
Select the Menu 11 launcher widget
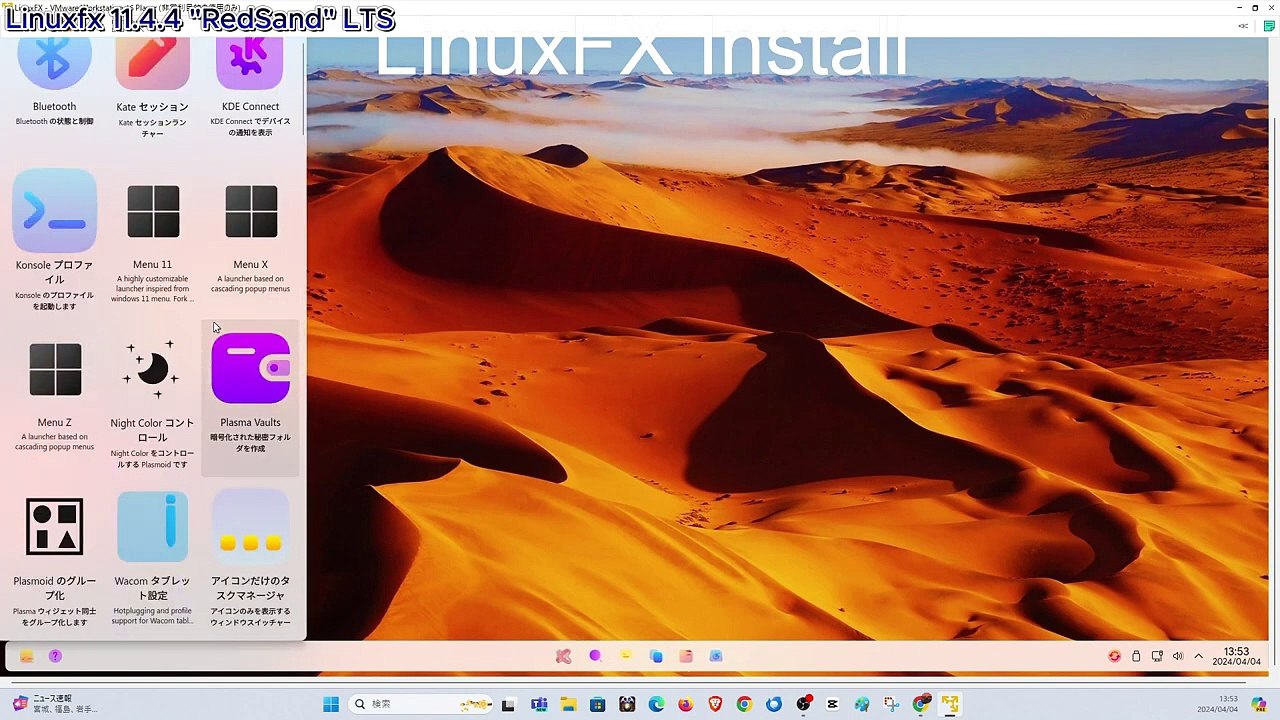152,240
